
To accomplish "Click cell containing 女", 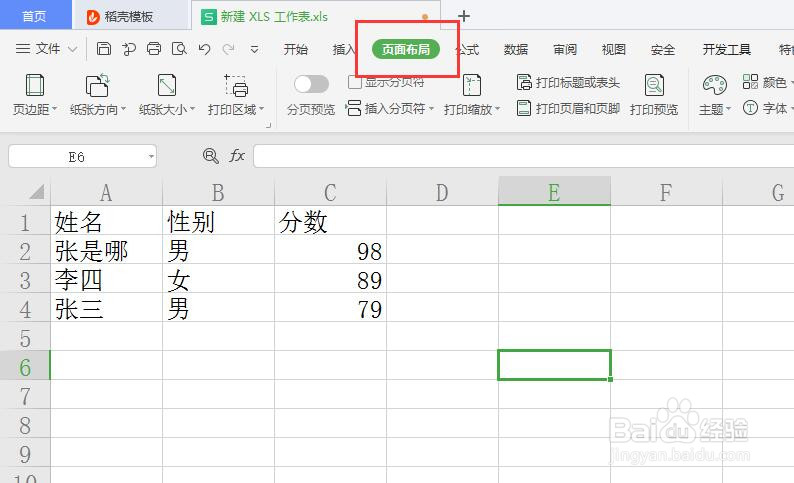I will pyautogui.click(x=218, y=278).
